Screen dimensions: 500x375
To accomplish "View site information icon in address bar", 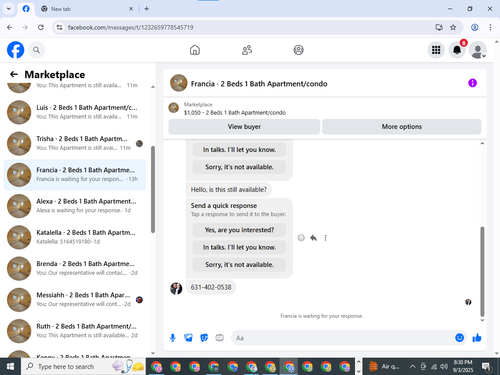I will pyautogui.click(x=59, y=27).
